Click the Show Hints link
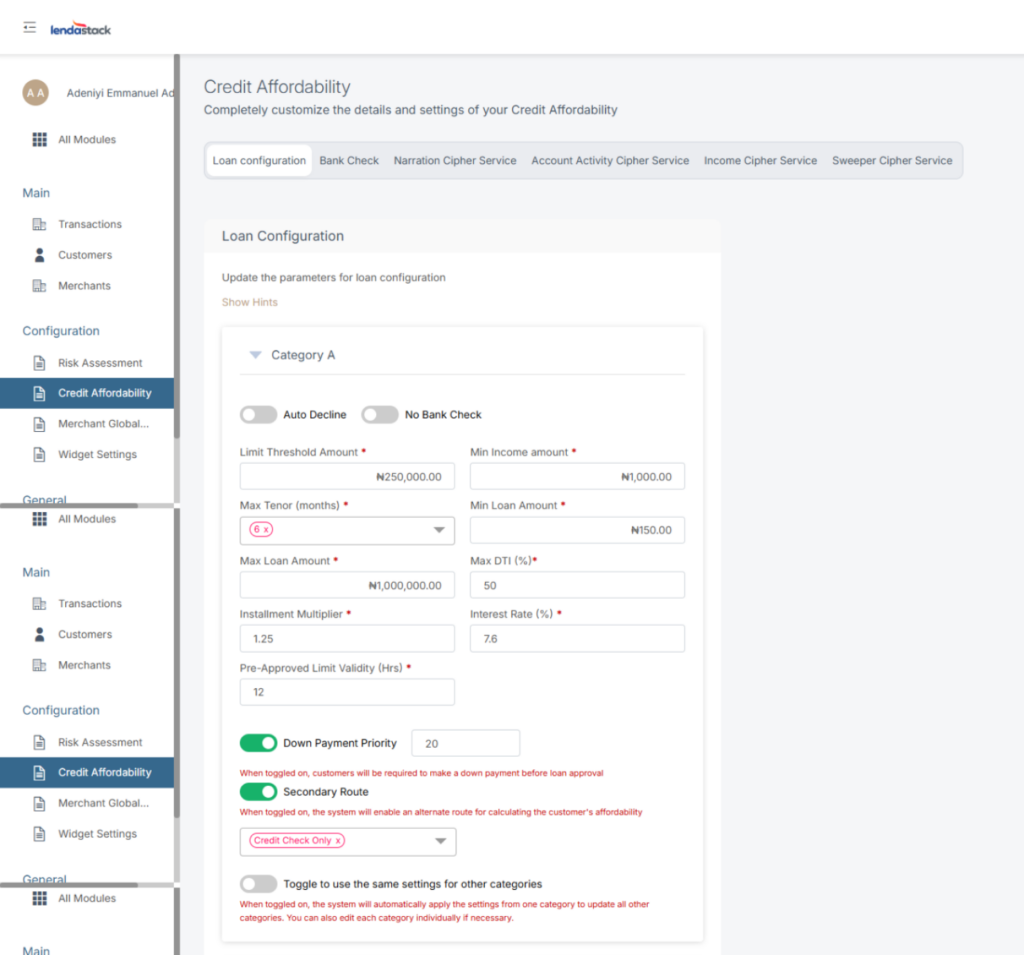 249,302
